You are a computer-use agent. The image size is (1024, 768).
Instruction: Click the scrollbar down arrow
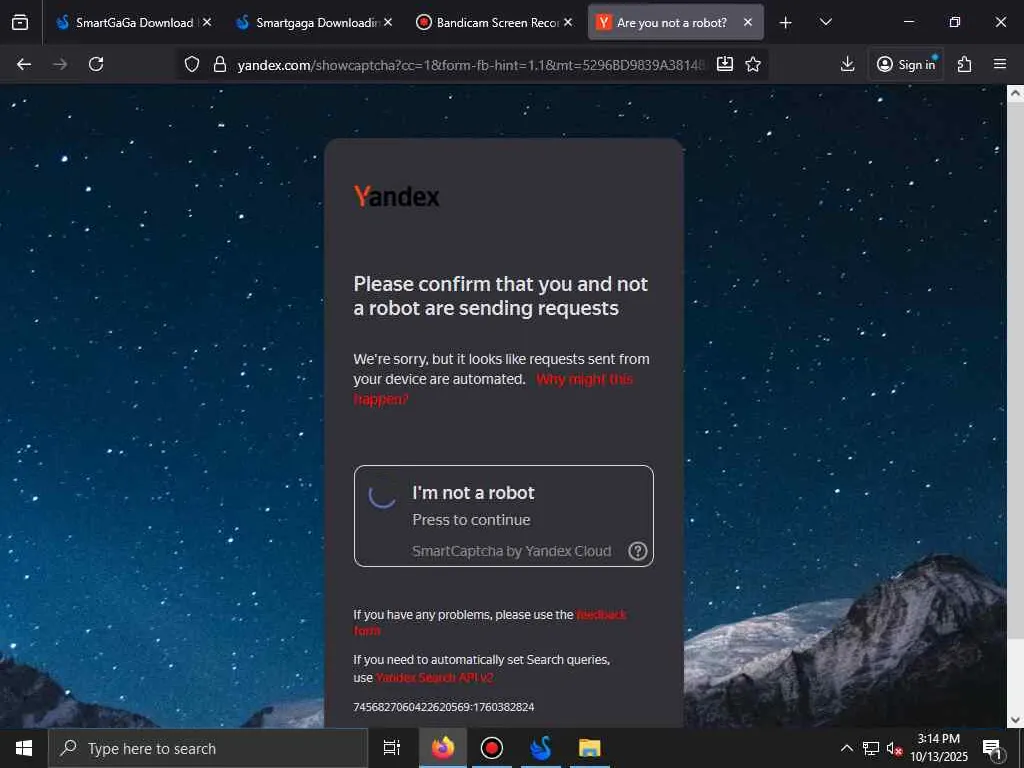click(1015, 720)
